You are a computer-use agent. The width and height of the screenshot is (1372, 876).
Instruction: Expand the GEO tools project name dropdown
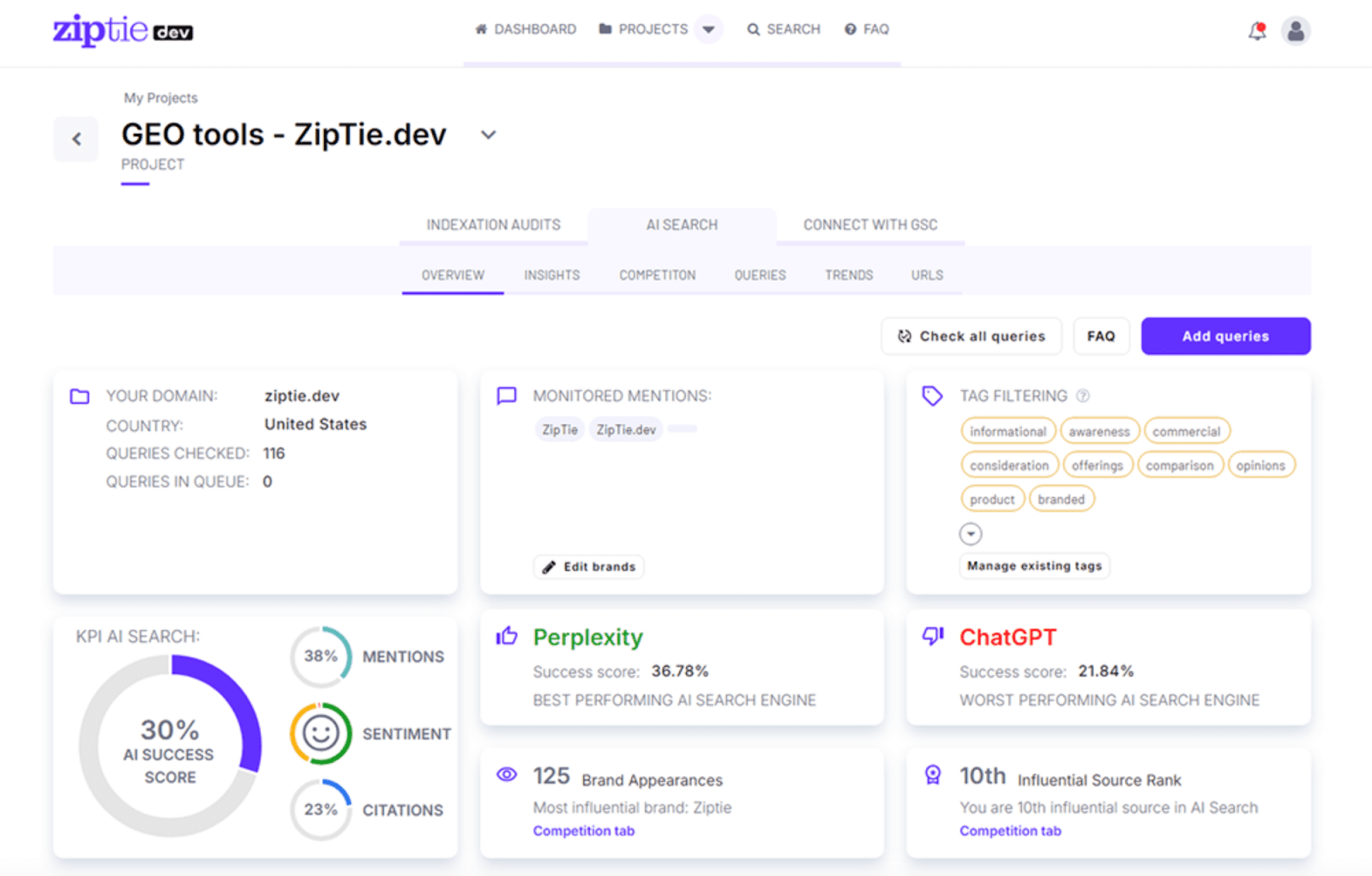(x=488, y=135)
